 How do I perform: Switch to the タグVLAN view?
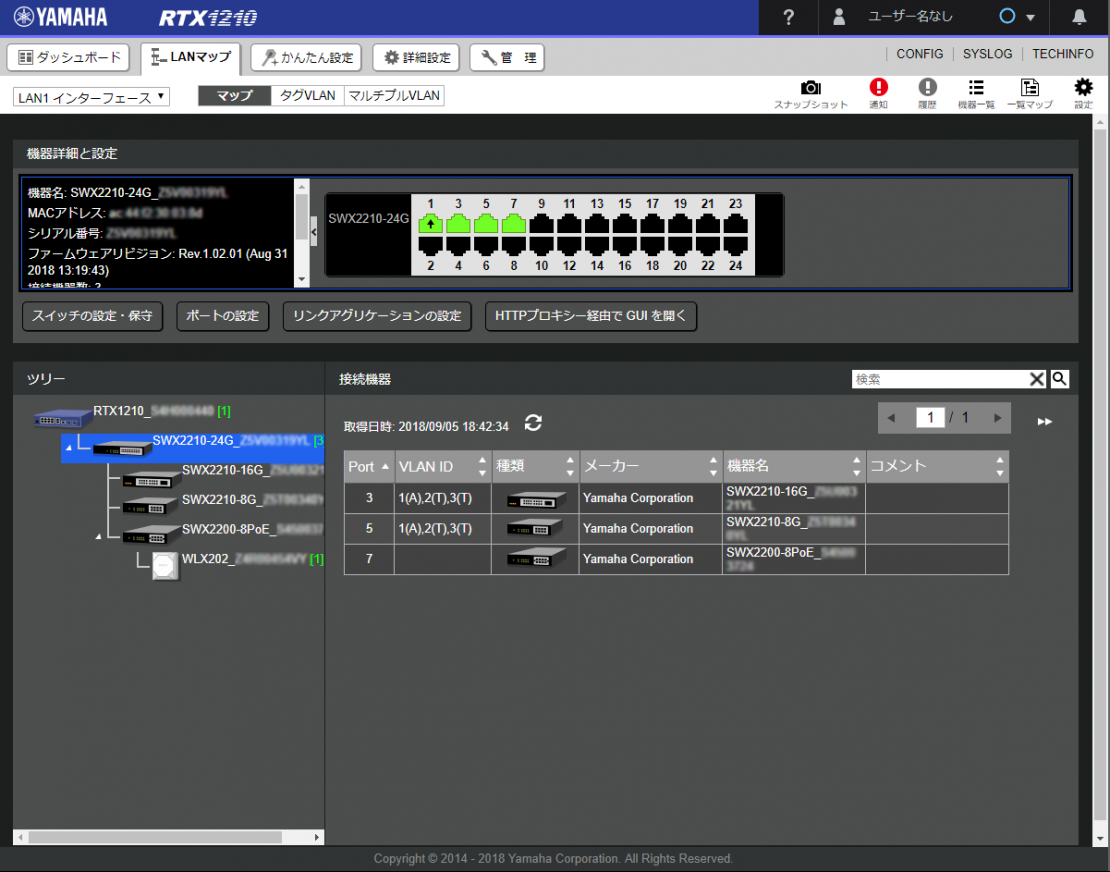[x=306, y=94]
